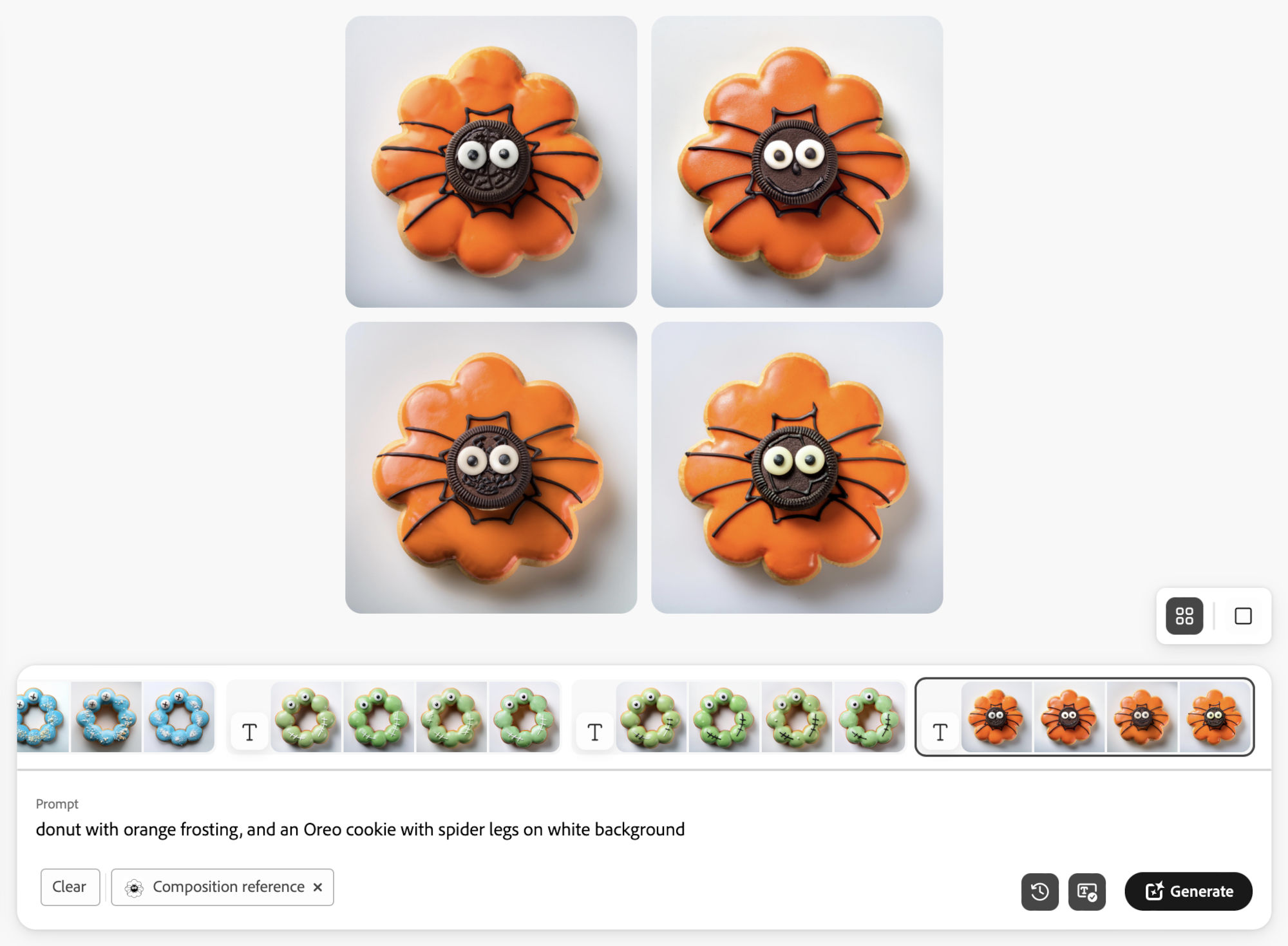Switch to single image view icon
The image size is (1288, 946).
(x=1243, y=616)
